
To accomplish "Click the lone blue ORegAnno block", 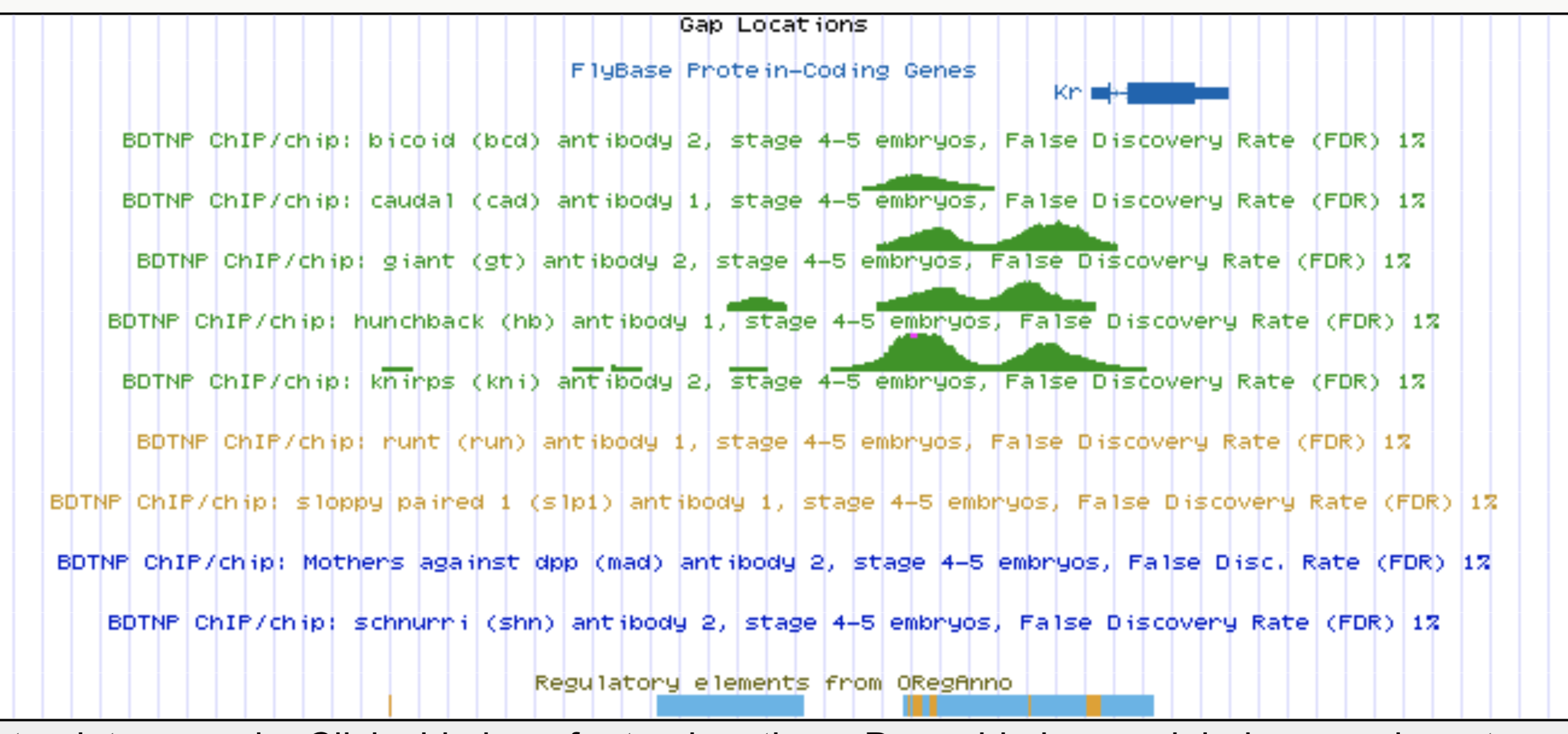I will pos(730,705).
